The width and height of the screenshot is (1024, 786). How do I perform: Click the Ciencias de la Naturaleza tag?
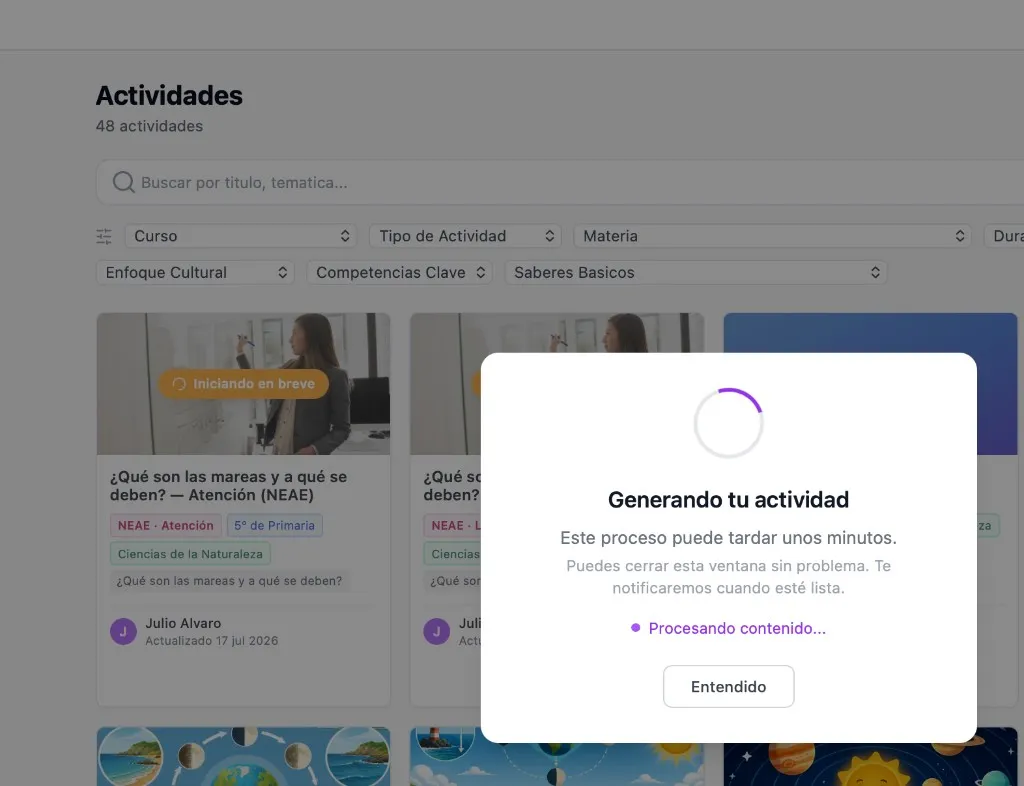pyautogui.click(x=190, y=554)
